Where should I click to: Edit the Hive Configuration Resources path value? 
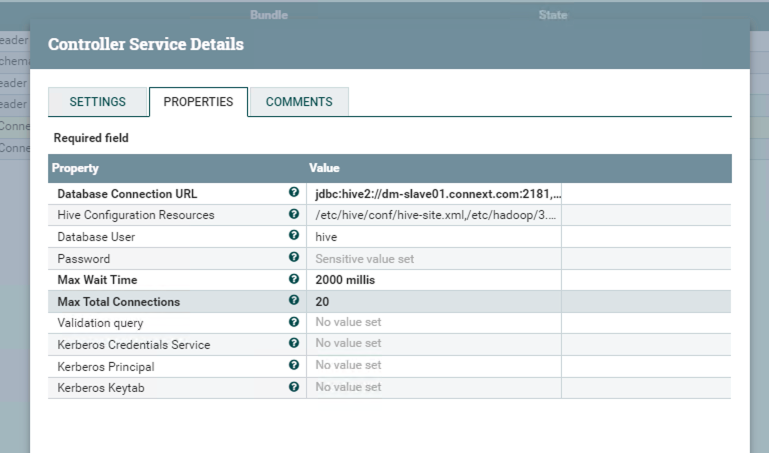click(436, 215)
